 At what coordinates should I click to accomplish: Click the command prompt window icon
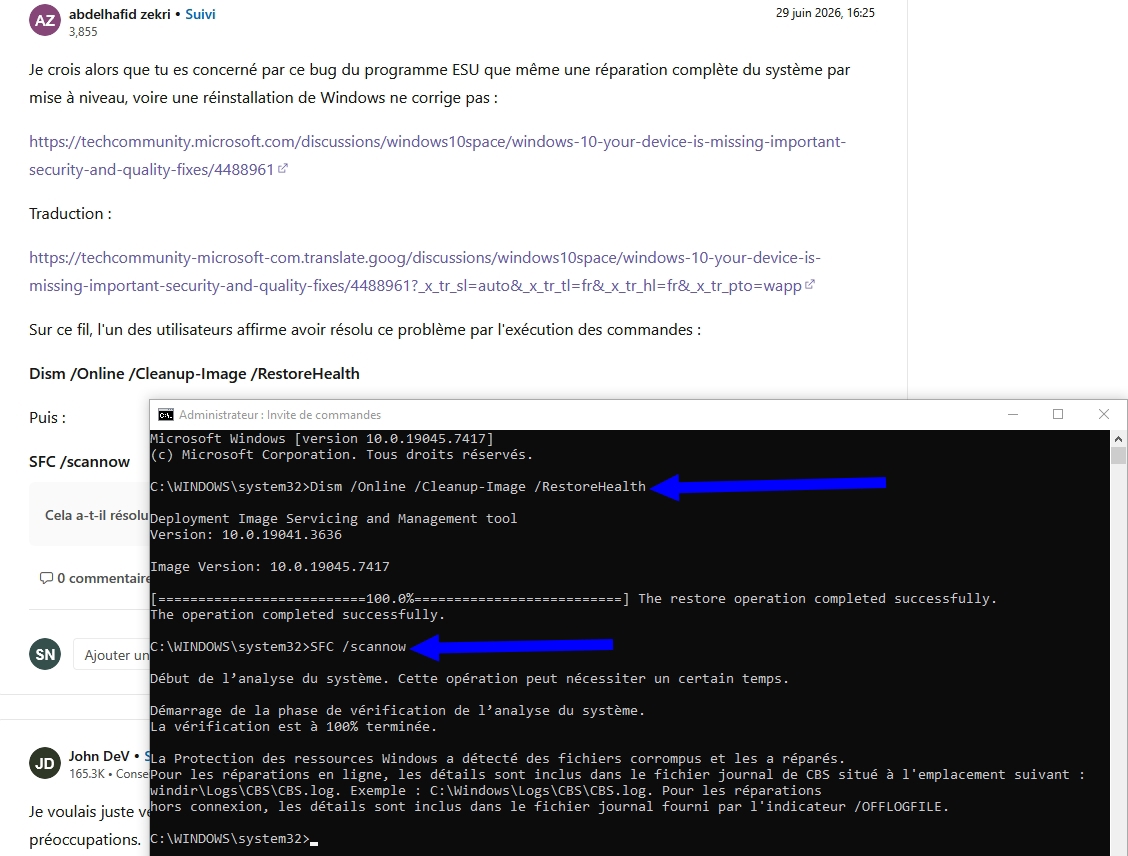tap(165, 414)
